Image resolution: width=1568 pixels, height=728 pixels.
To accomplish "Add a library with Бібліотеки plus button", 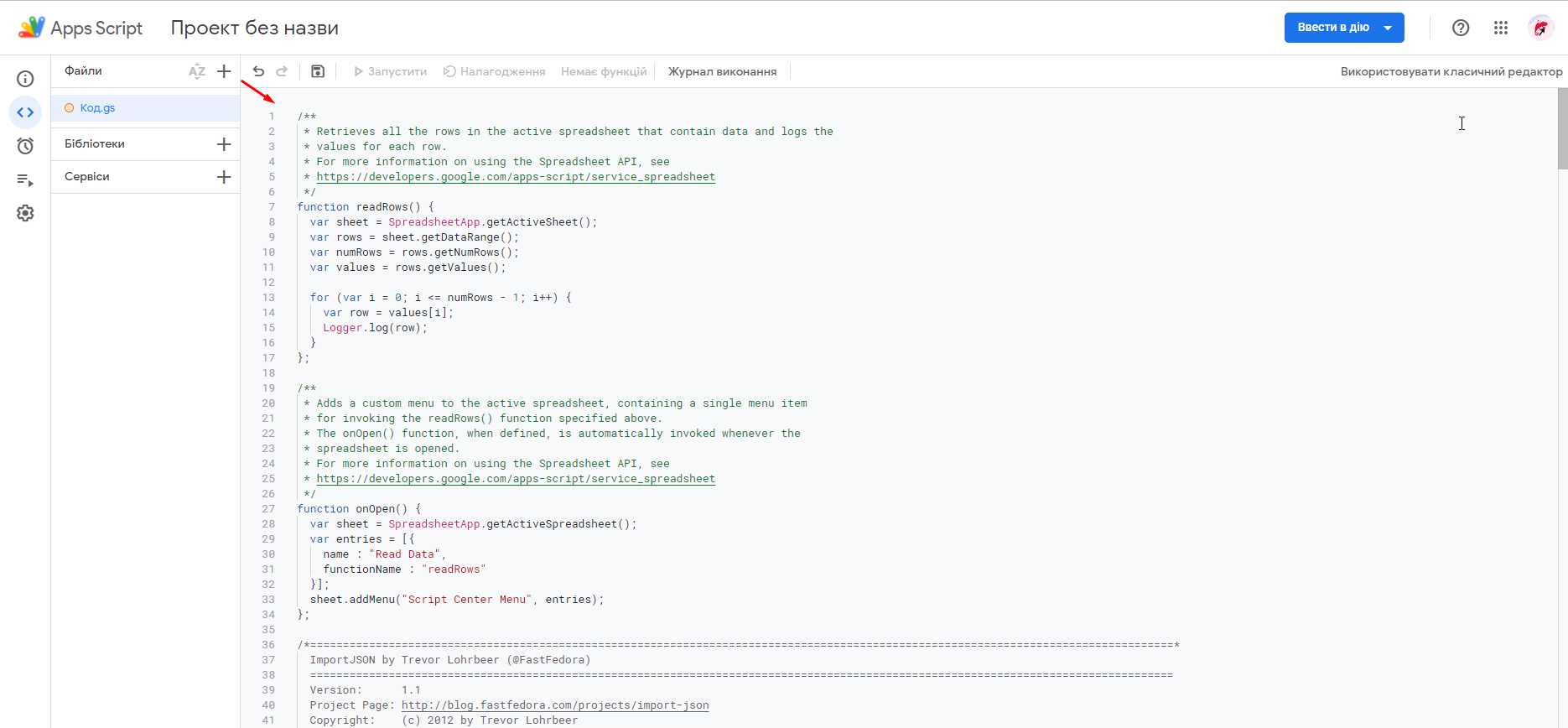I will [x=224, y=144].
